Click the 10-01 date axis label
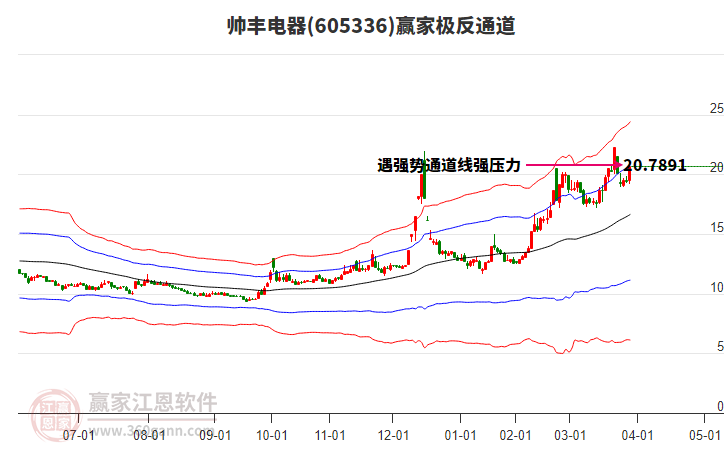Screen dimensions: 726x450 tap(271, 435)
